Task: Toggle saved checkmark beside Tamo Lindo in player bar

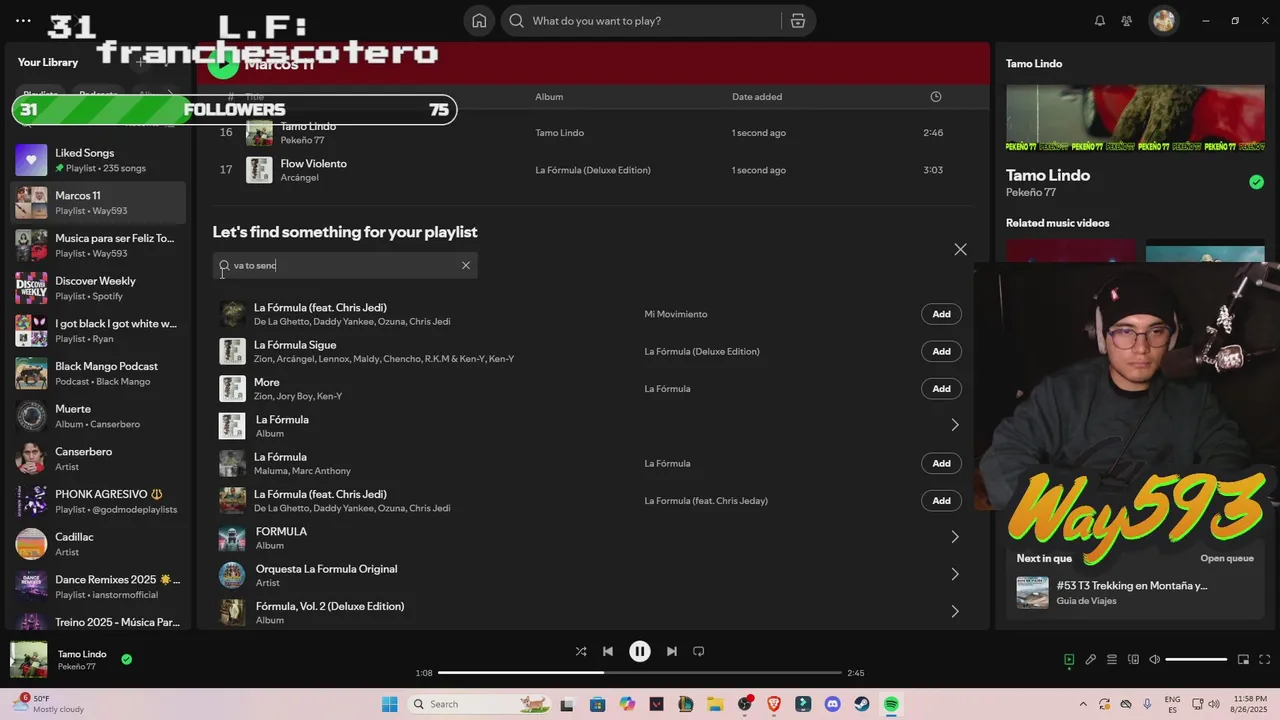Action: (x=127, y=660)
